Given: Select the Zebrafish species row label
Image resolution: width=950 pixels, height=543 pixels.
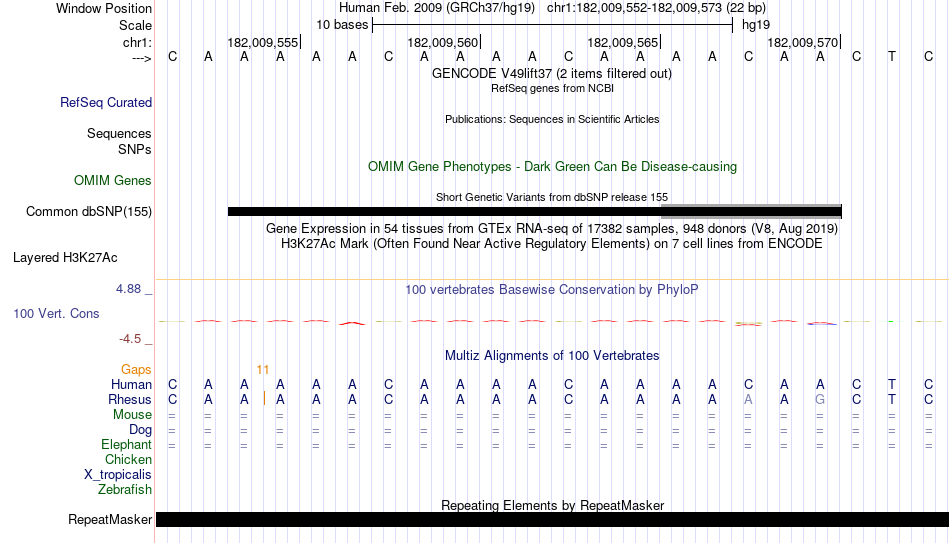Looking at the screenshot, I should click(125, 489).
